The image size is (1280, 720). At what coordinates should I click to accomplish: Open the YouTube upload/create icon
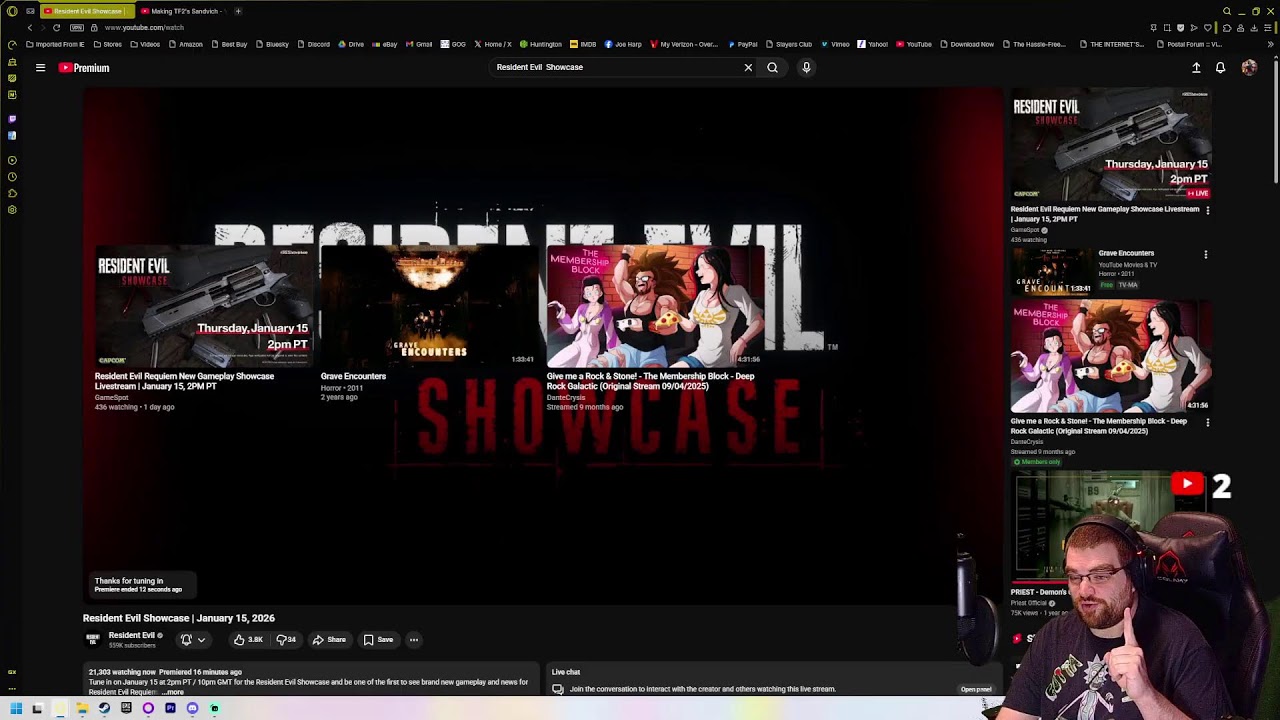pos(1196,68)
